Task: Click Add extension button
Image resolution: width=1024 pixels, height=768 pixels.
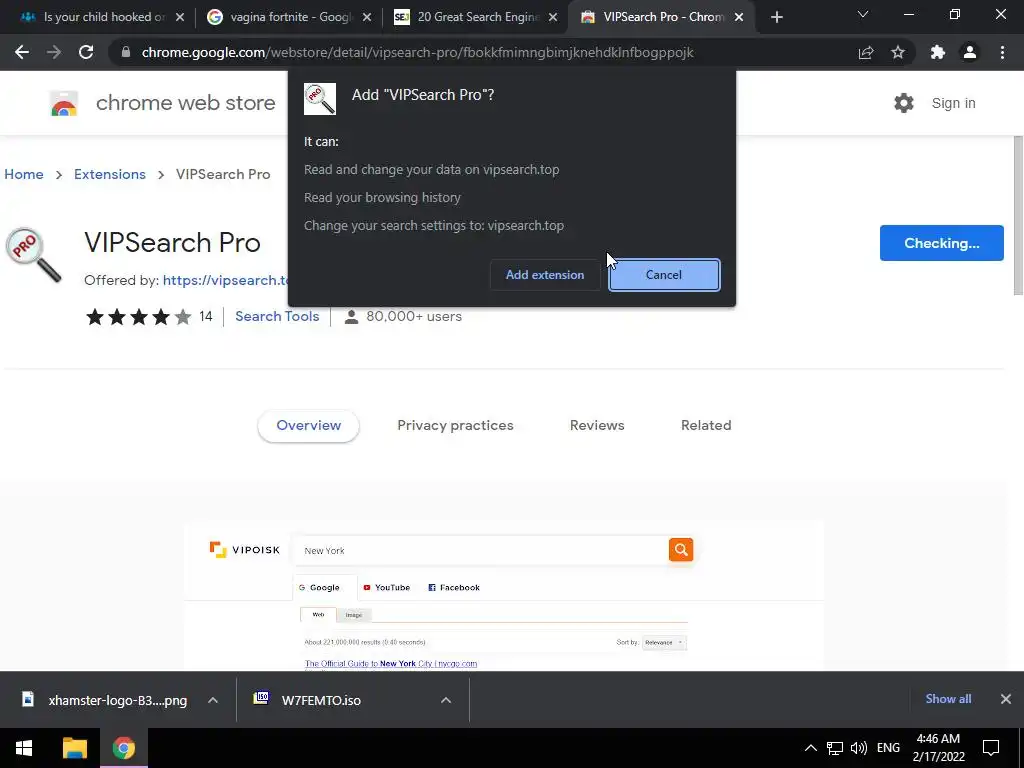Action: click(x=545, y=275)
